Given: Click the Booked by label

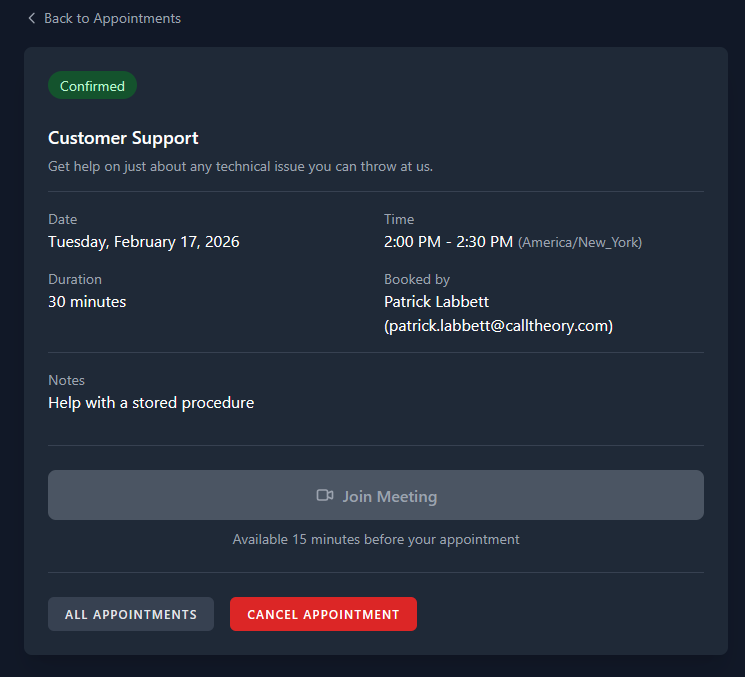Looking at the screenshot, I should pos(416,280).
